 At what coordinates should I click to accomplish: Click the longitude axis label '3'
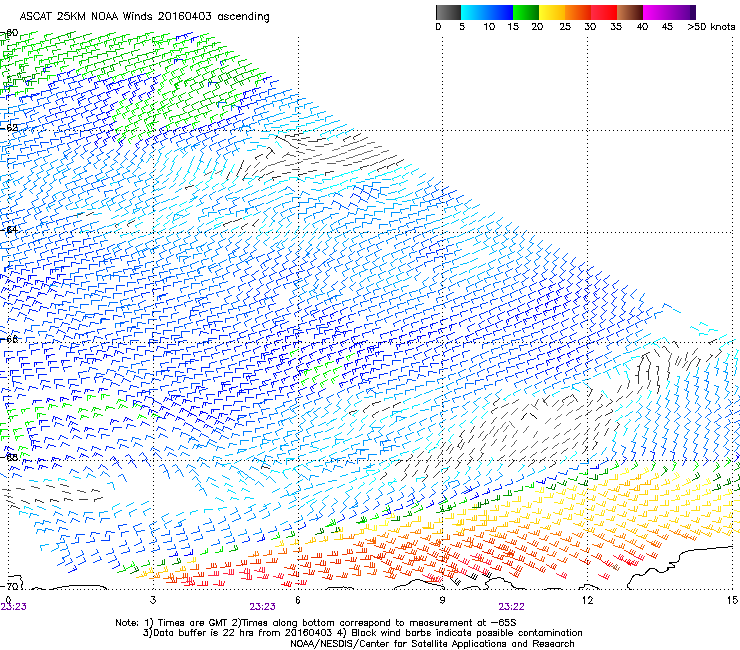click(153, 600)
